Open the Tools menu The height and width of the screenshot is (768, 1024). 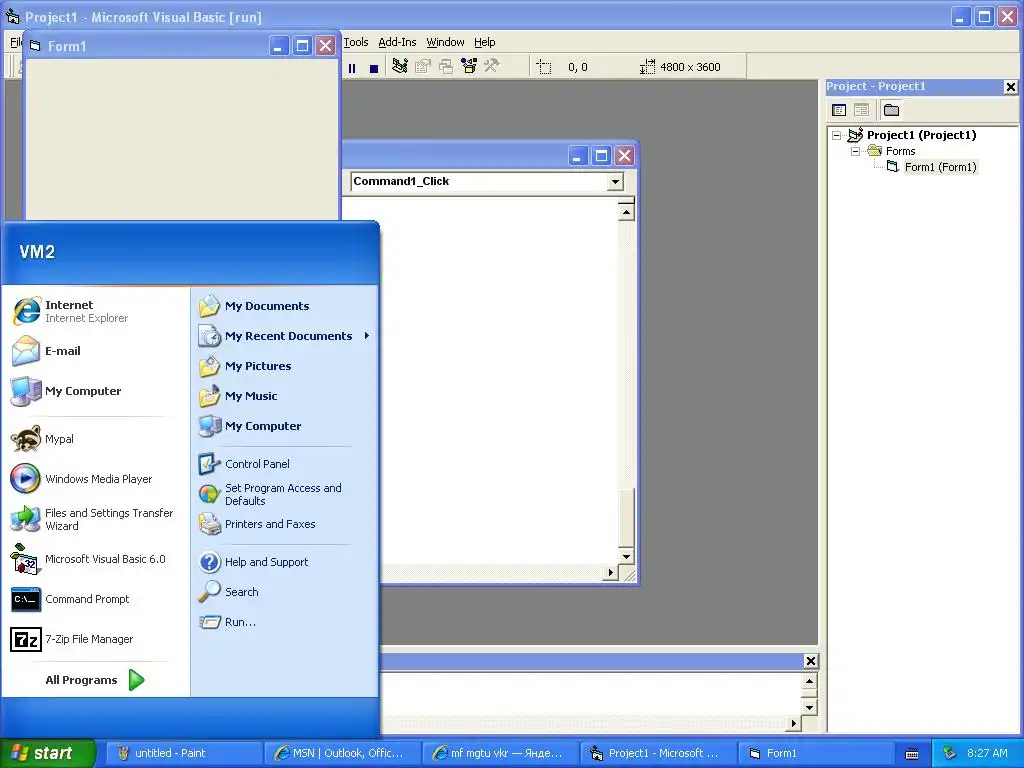[356, 42]
